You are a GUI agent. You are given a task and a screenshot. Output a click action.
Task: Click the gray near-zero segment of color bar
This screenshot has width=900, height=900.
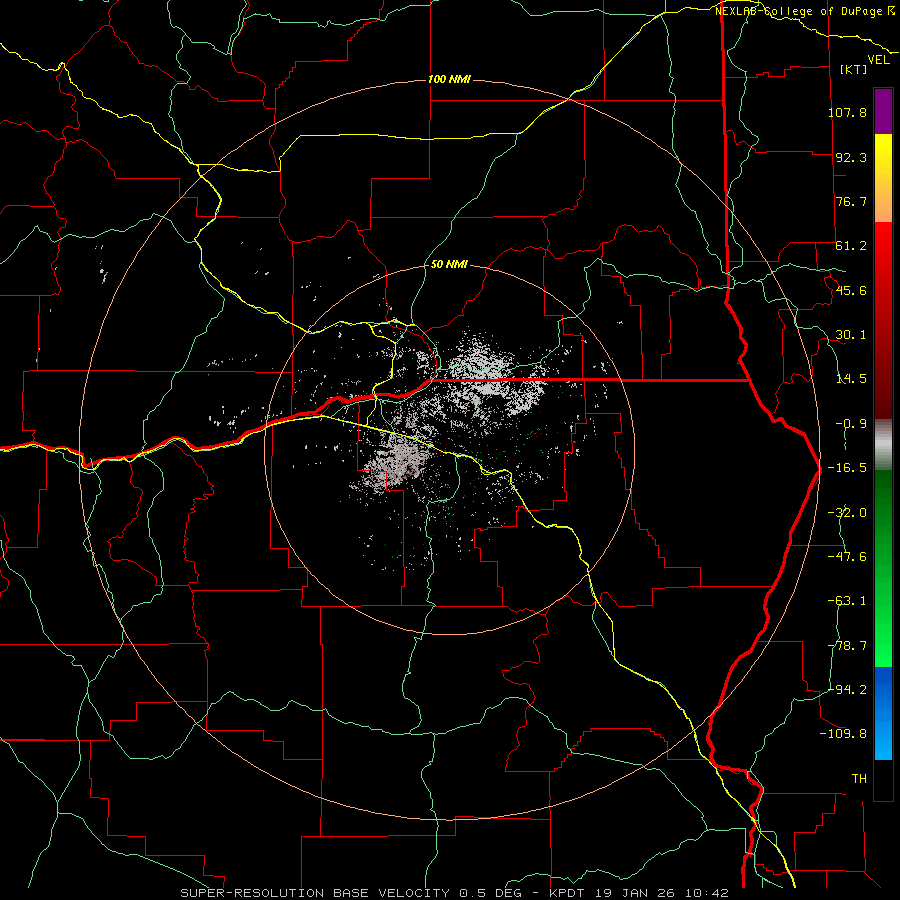click(883, 445)
